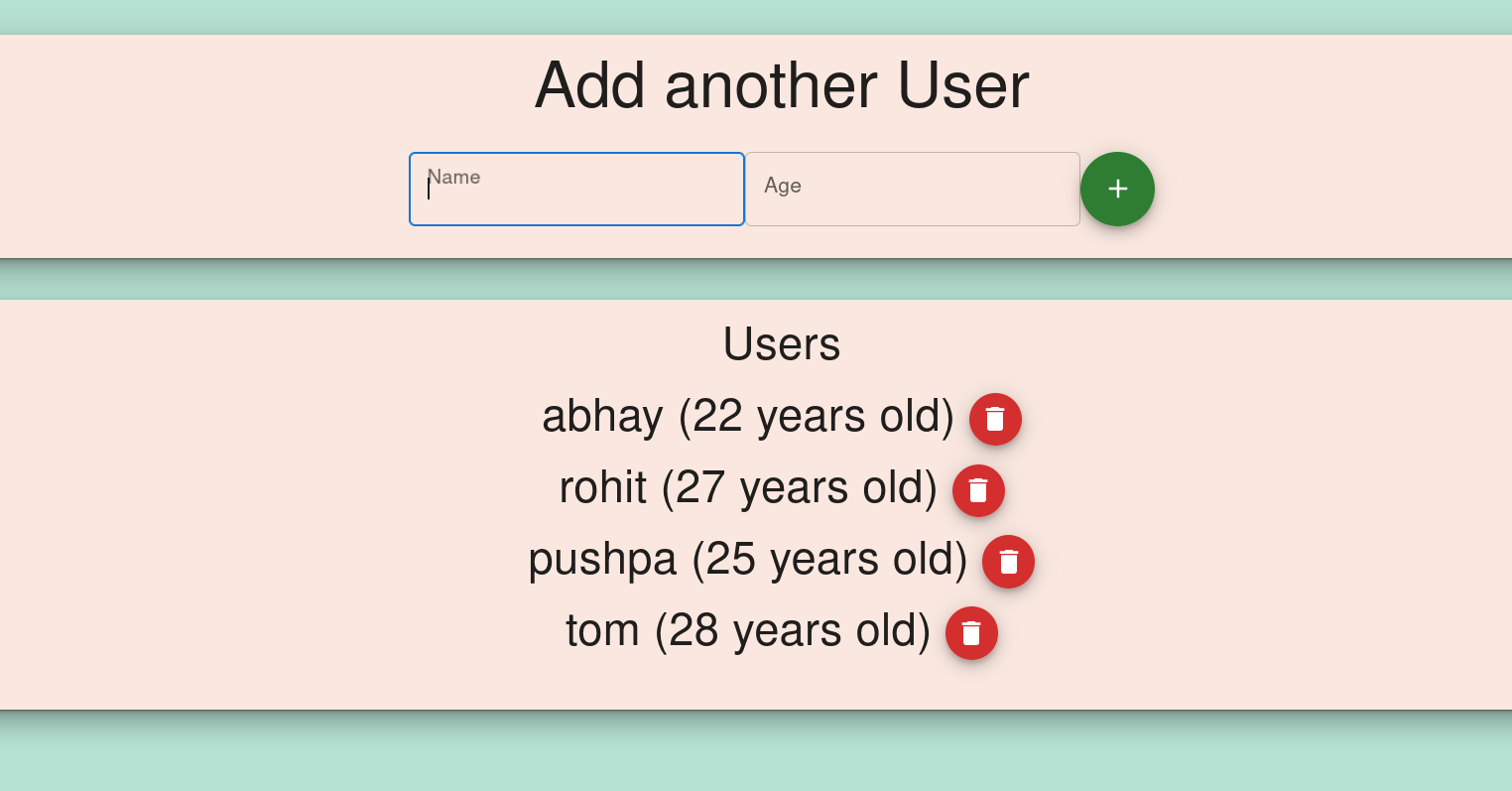Click the green strip above the form card
This screenshot has height=791, width=1512.
tap(756, 16)
